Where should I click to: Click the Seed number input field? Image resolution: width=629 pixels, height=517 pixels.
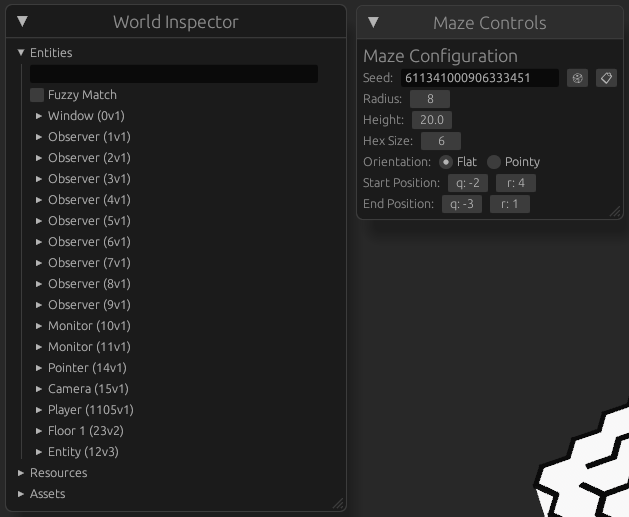480,78
